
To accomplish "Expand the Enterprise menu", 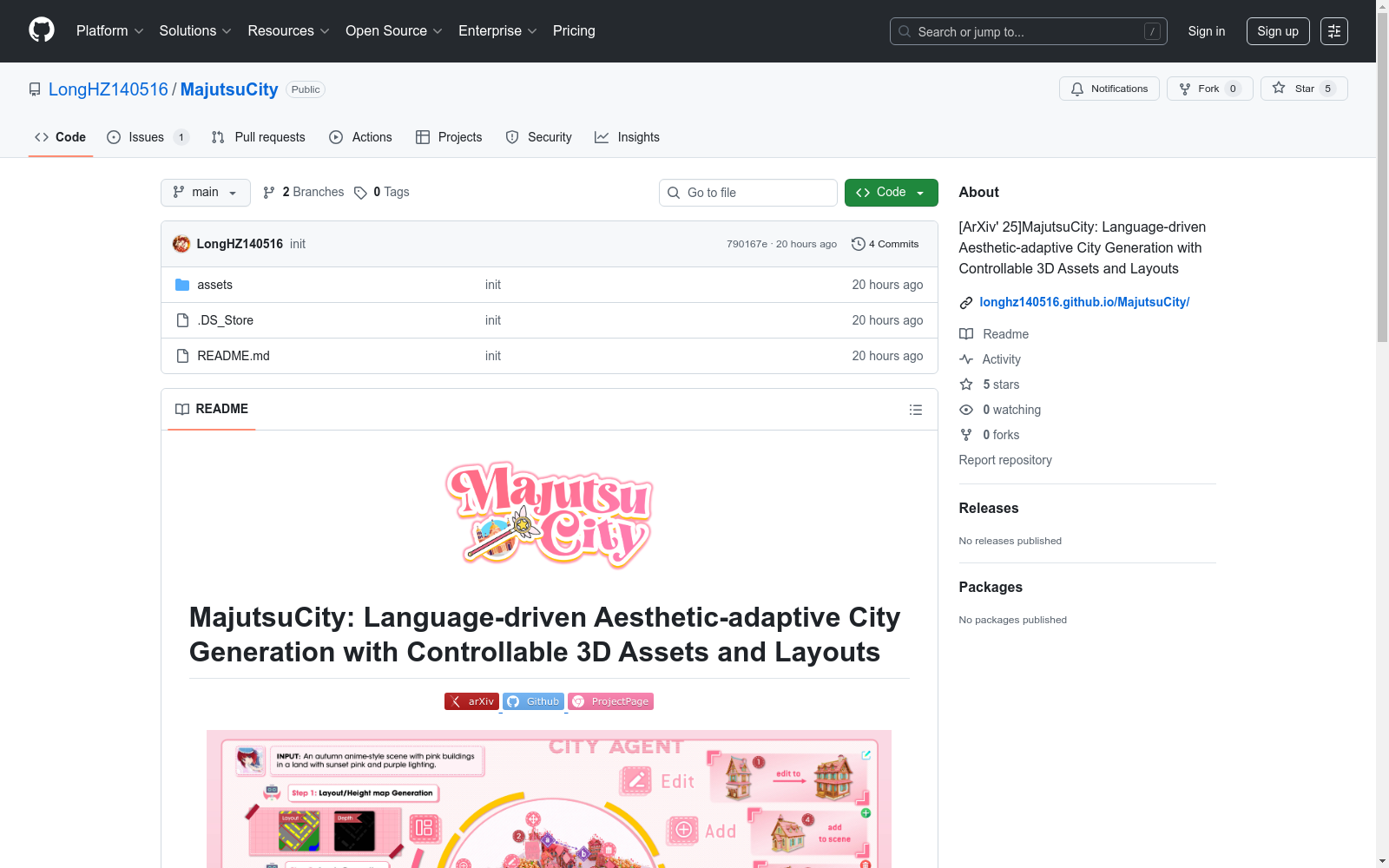I will click(x=498, y=31).
